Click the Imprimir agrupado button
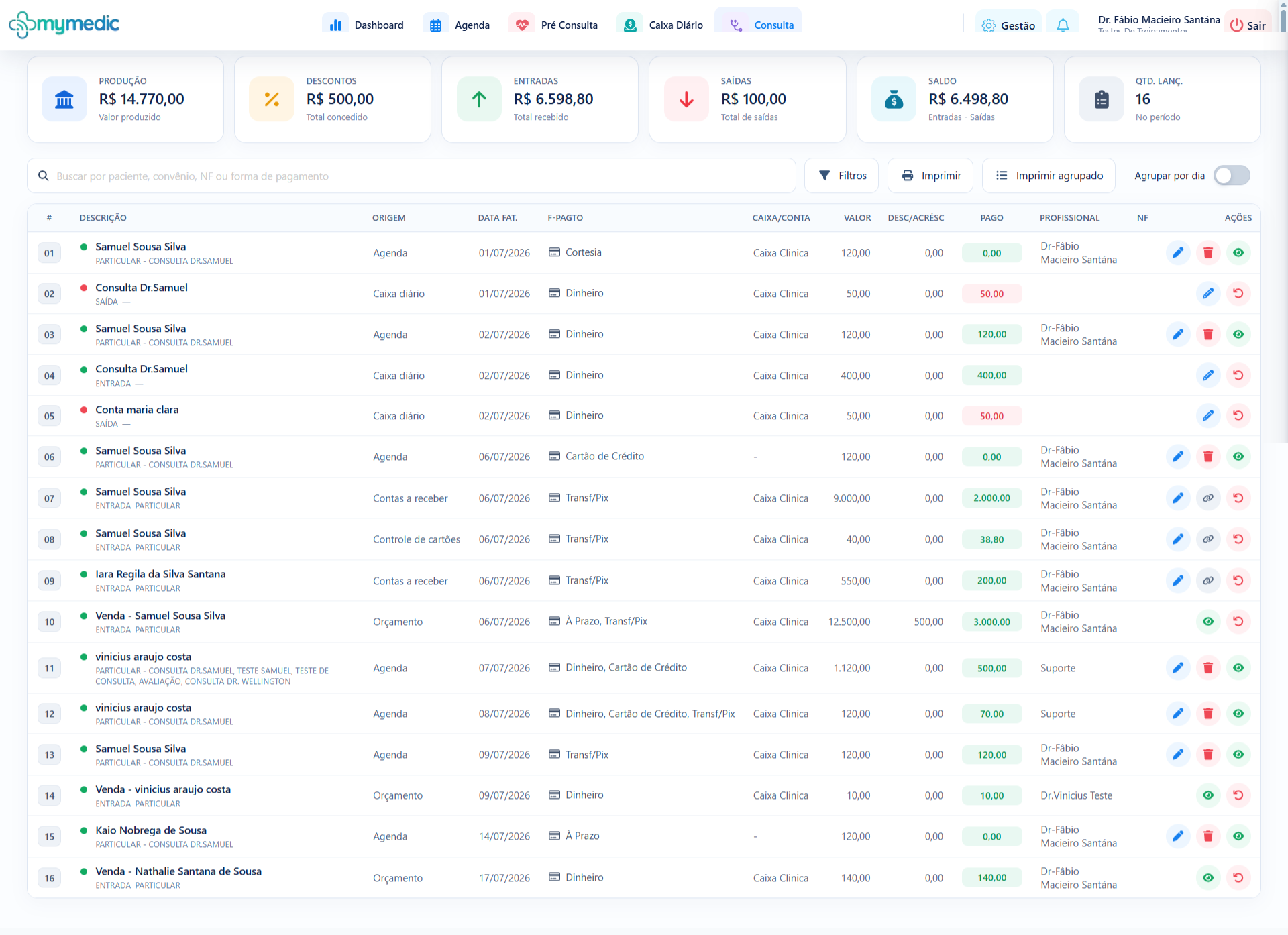 pos(1049,176)
